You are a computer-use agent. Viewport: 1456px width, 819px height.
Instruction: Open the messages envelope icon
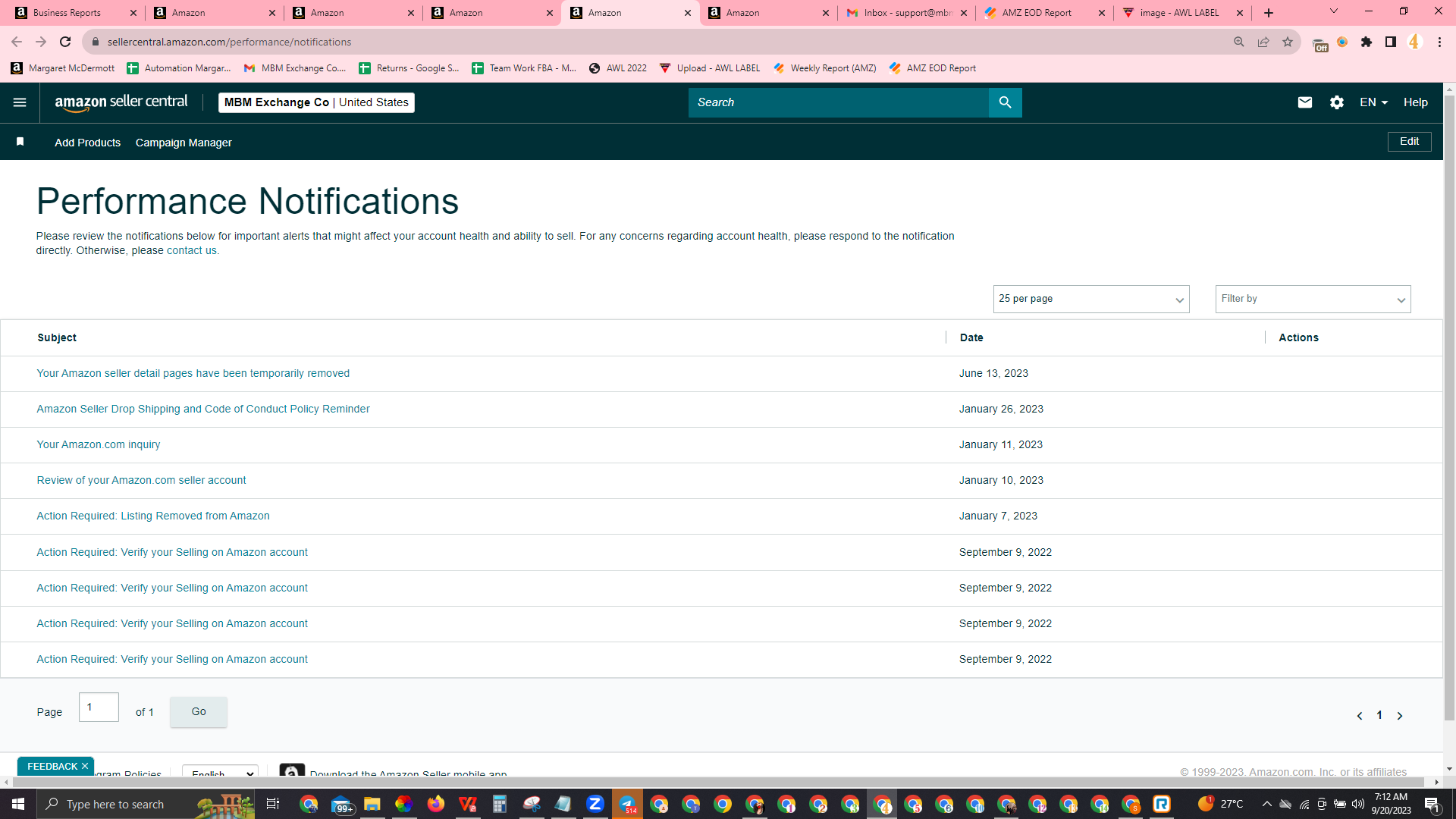click(x=1305, y=102)
